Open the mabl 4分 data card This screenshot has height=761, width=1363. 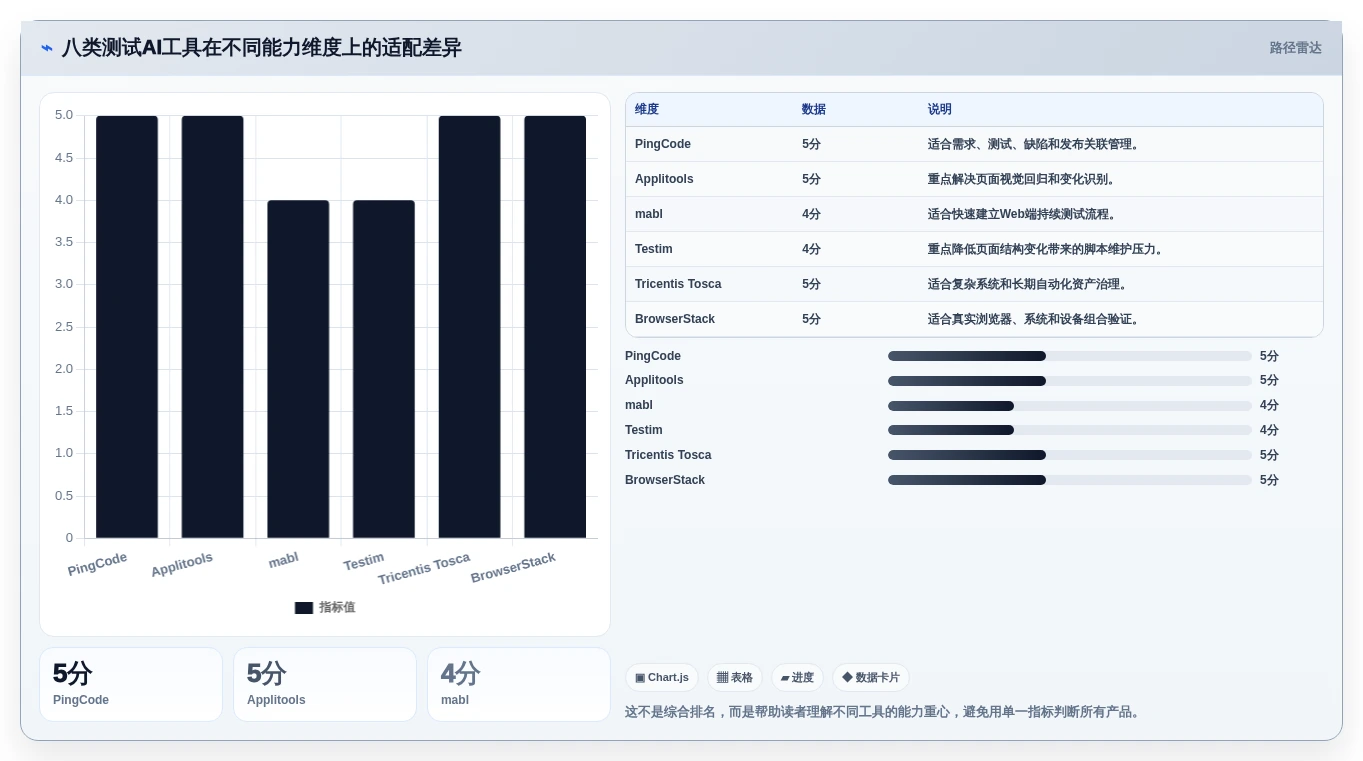pyautogui.click(x=519, y=685)
